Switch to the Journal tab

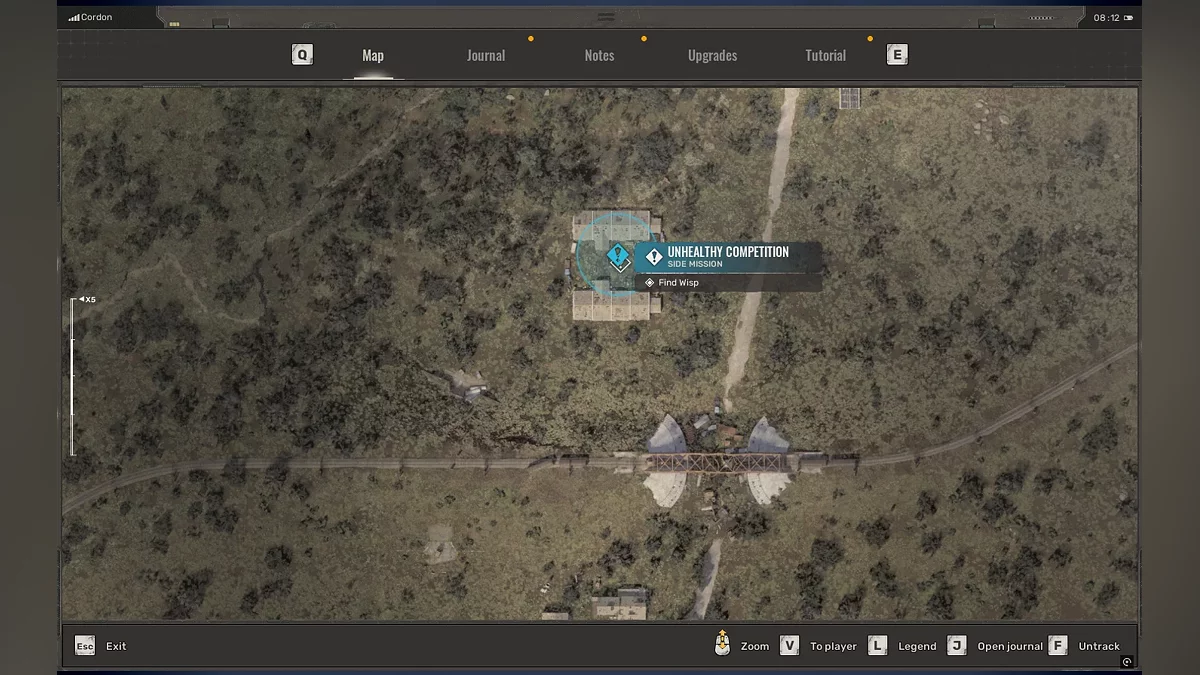click(x=486, y=56)
